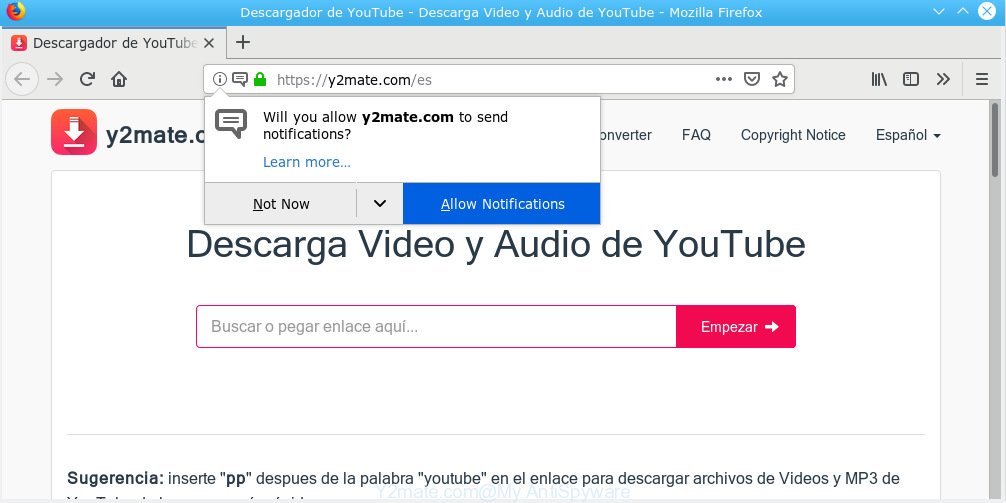Click the Buscar o pegar enlace search field
This screenshot has width=1006, height=503.
click(x=436, y=327)
